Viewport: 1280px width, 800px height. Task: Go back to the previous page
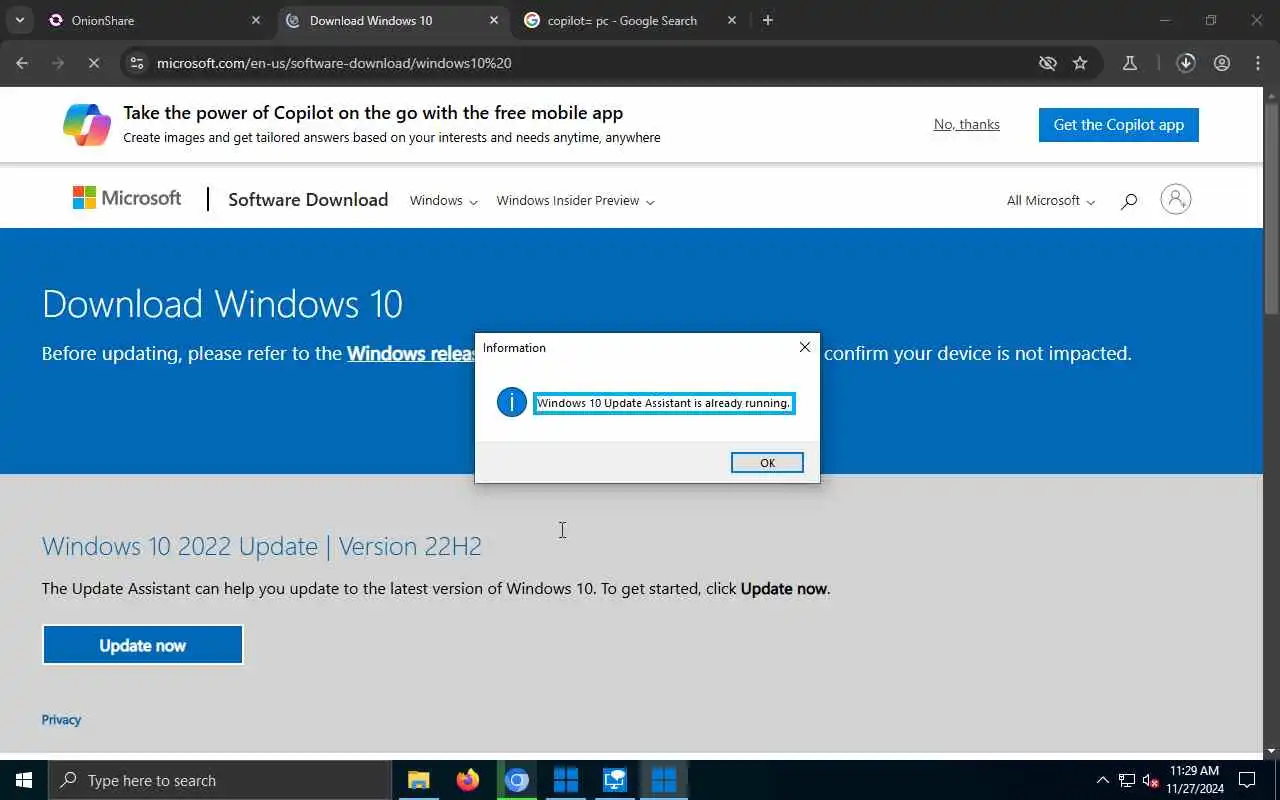point(22,63)
